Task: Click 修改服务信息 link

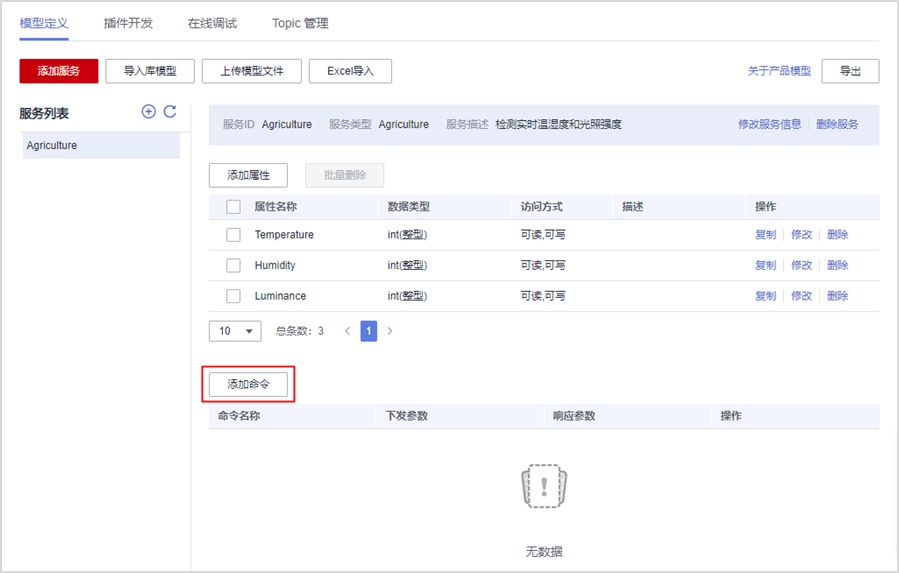Action: pos(769,125)
